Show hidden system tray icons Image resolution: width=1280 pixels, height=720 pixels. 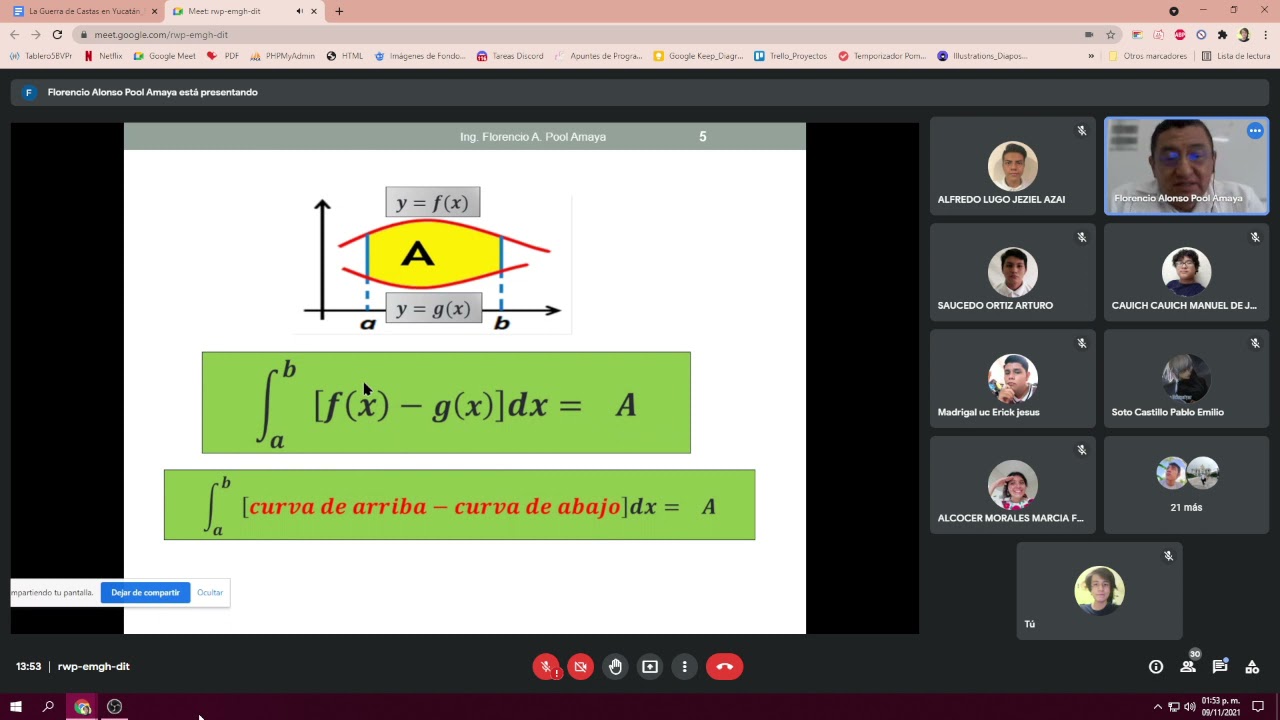tap(1158, 707)
